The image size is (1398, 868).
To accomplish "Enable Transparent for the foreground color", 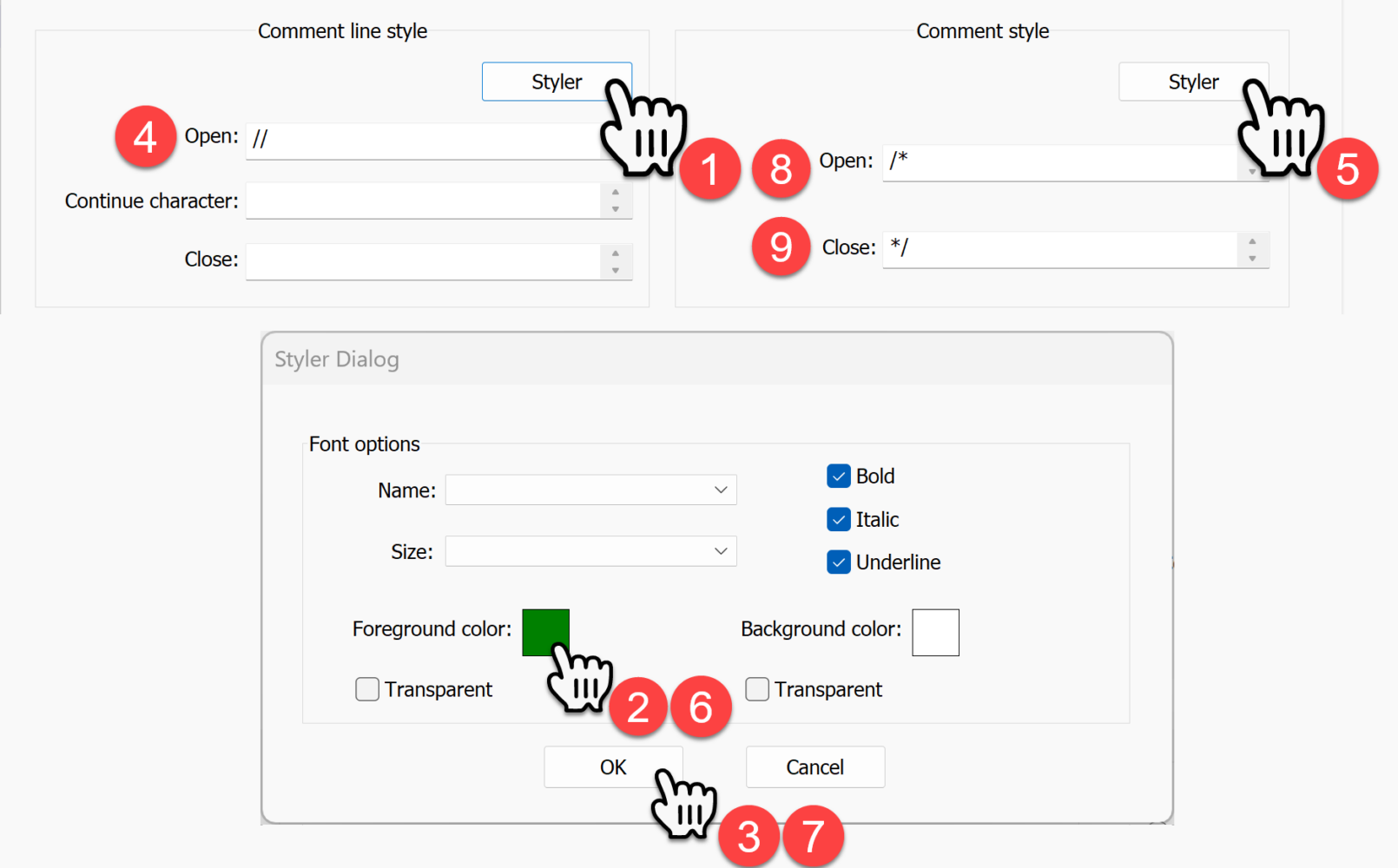I will [367, 689].
